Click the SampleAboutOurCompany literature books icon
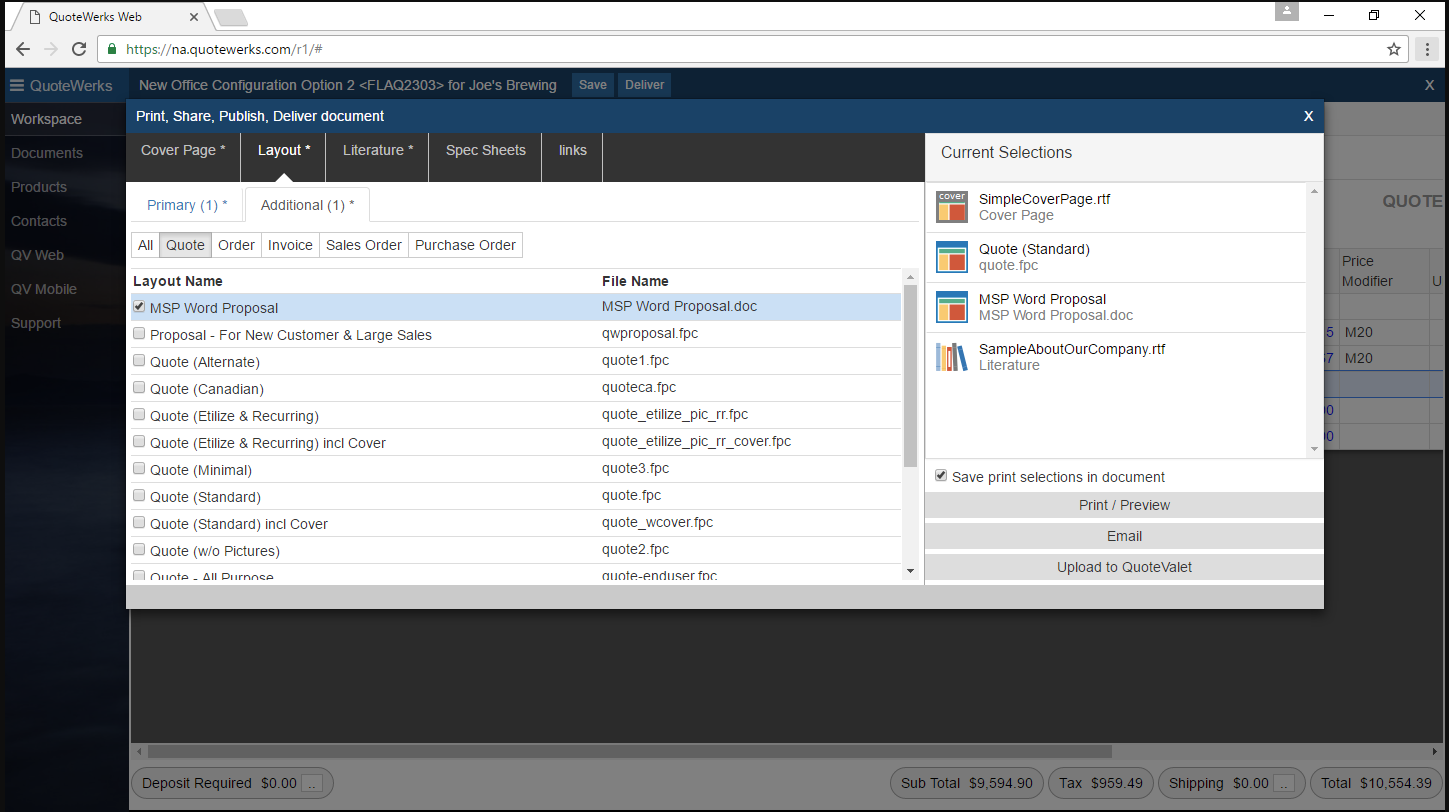1449x812 pixels. click(952, 357)
